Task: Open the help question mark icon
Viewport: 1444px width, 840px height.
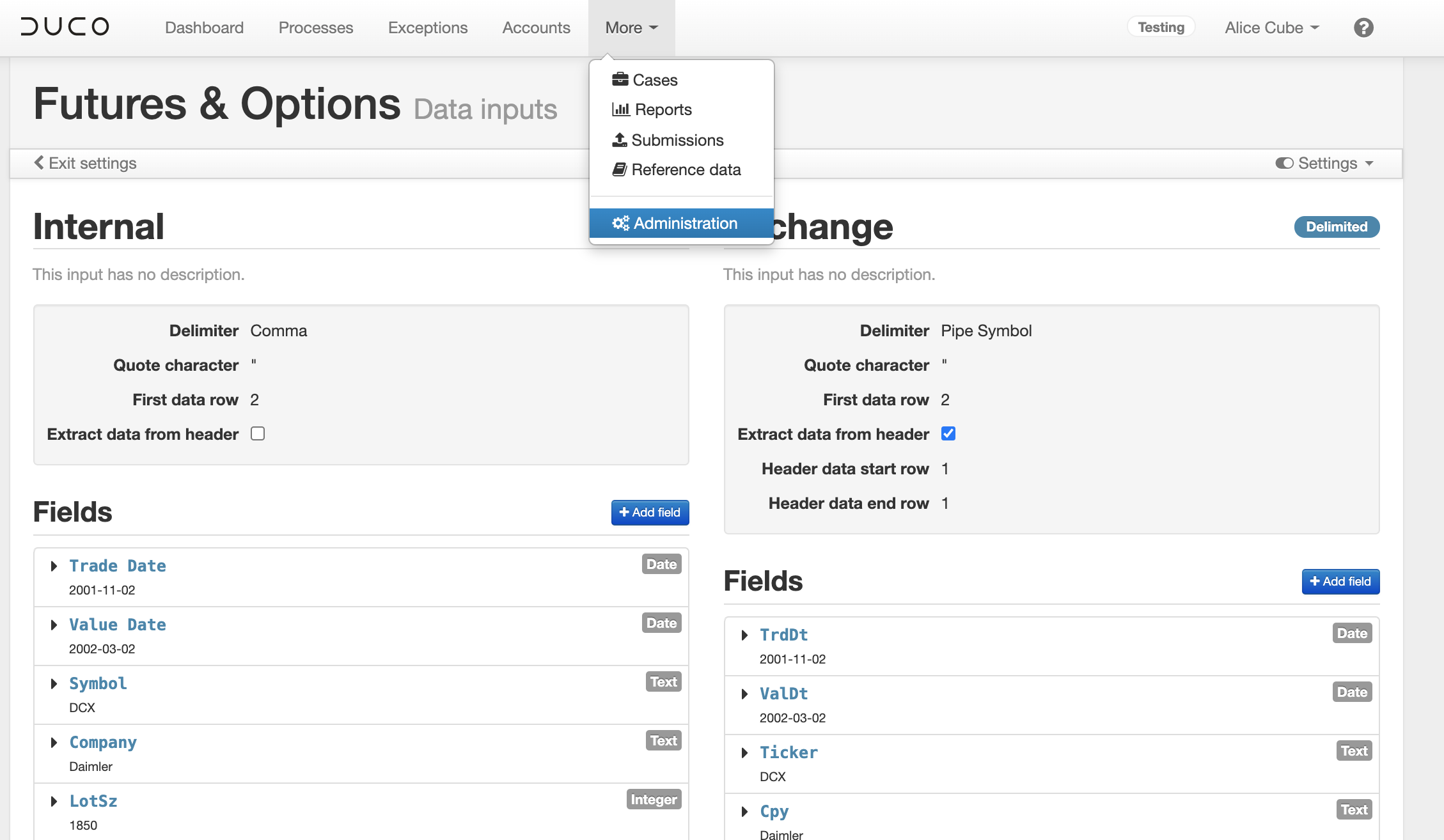Action: (1363, 27)
